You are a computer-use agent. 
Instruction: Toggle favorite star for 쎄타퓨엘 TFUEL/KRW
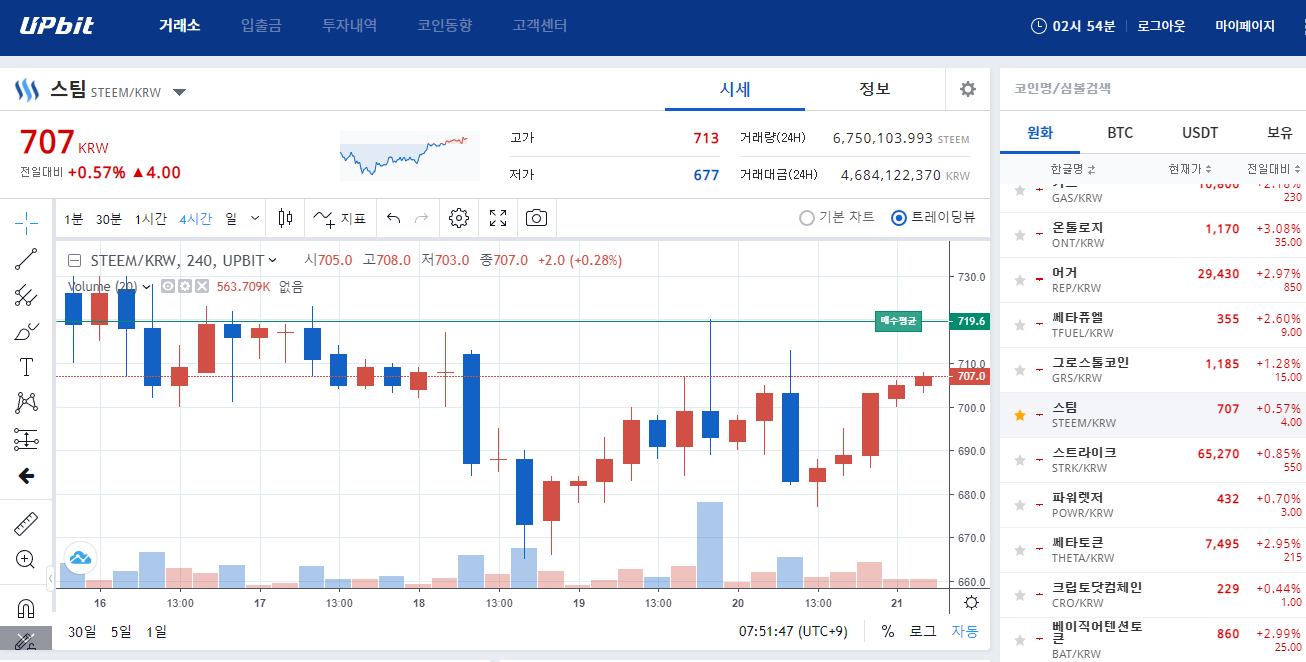(1020, 325)
